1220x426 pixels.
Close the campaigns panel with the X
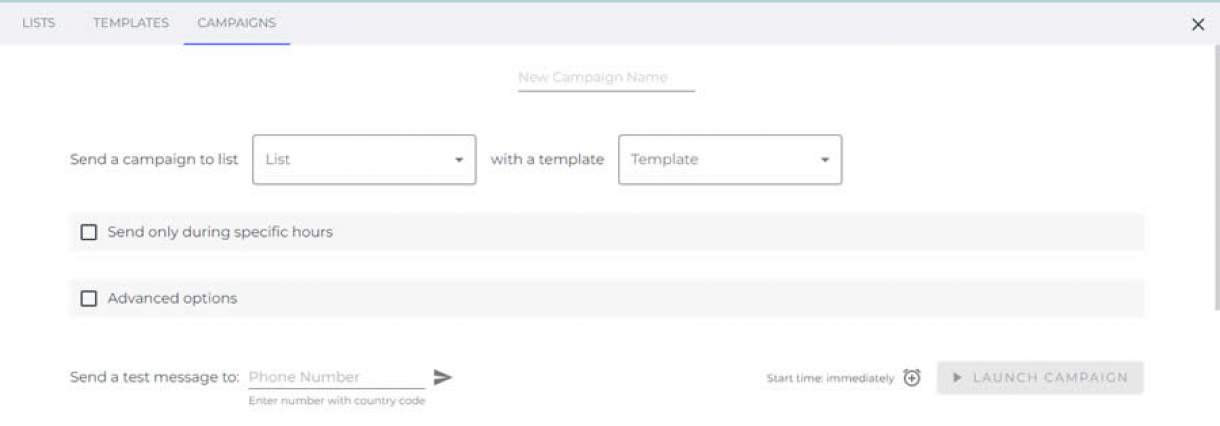[x=1198, y=25]
